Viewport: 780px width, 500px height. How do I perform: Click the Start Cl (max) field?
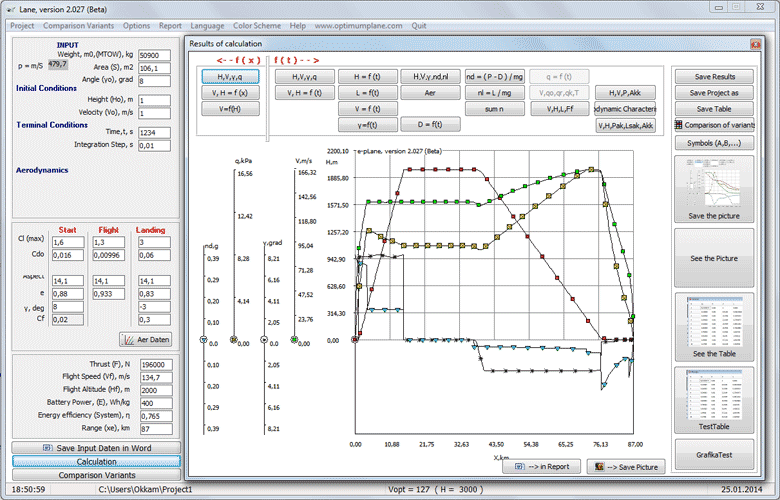tap(68, 243)
